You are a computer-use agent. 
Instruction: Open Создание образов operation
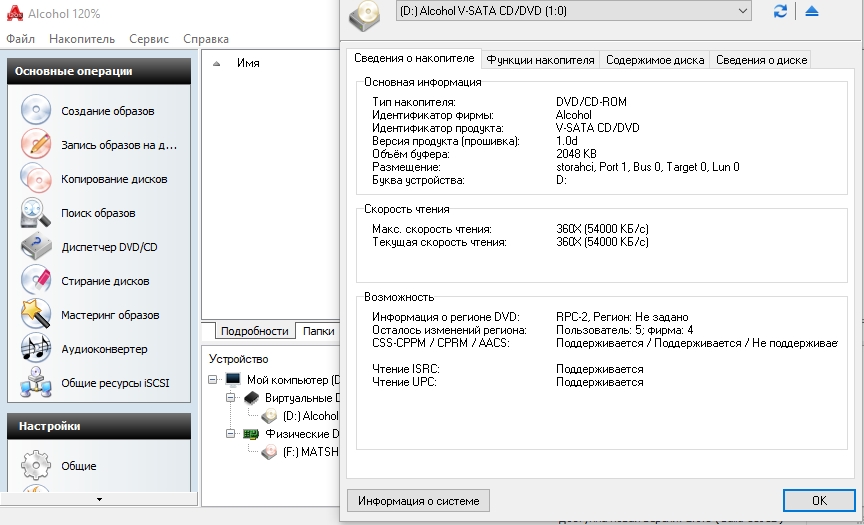click(107, 111)
